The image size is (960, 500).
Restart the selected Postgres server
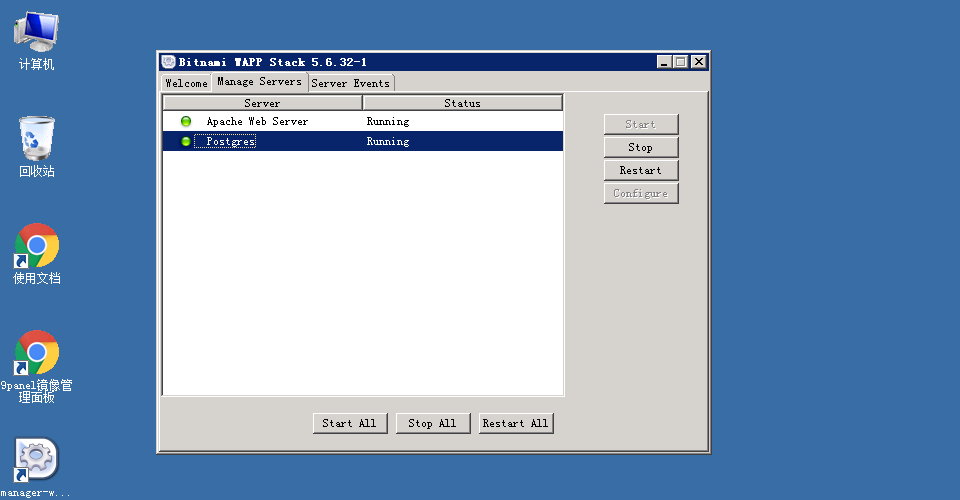point(641,170)
